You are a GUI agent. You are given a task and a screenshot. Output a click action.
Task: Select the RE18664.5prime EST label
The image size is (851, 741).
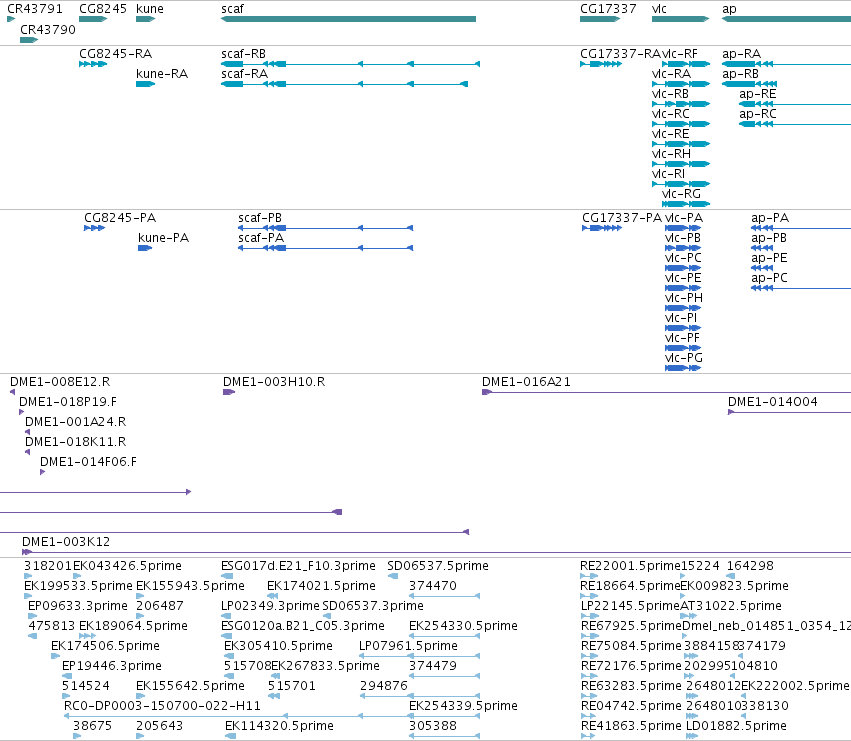click(630, 586)
